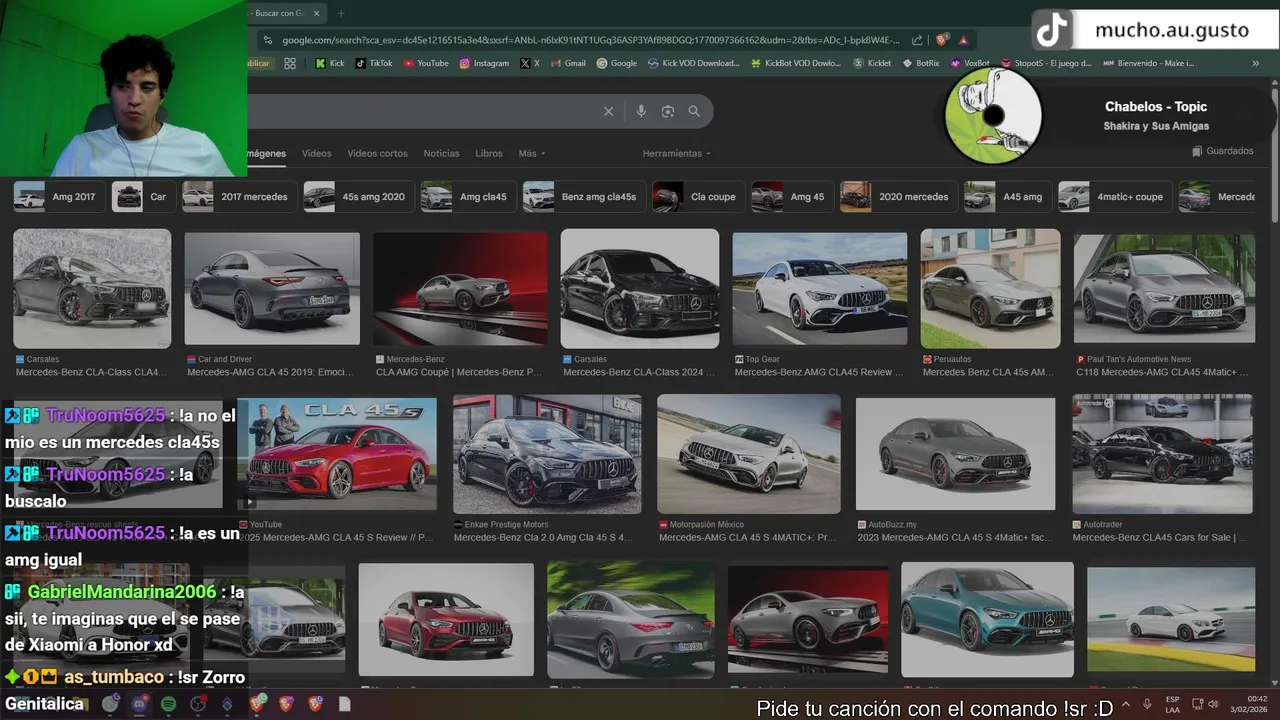The height and width of the screenshot is (720, 1280).
Task: Open TikTok bookmark in bookmarks bar
Action: (374, 63)
